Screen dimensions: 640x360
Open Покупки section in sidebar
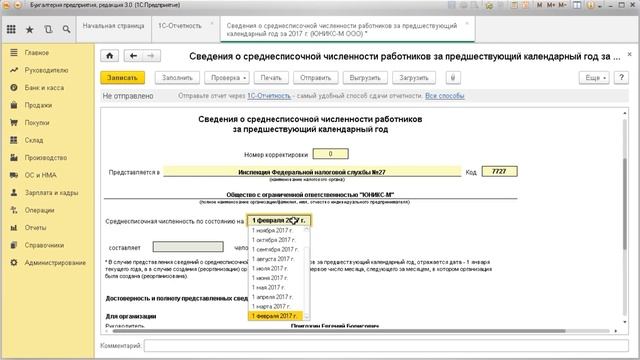coord(36,123)
